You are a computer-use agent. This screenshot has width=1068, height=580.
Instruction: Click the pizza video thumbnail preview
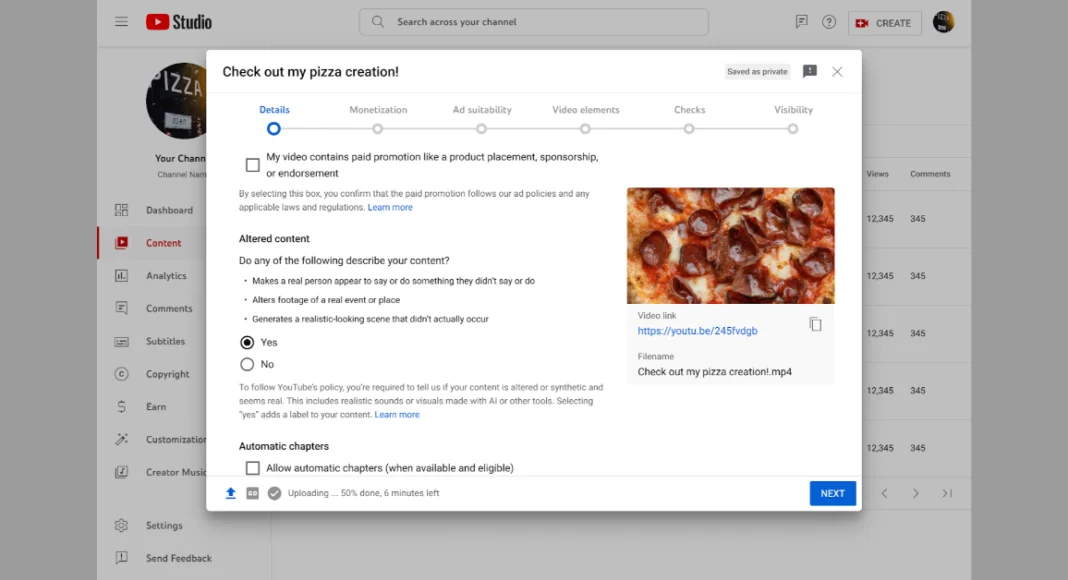click(x=730, y=245)
